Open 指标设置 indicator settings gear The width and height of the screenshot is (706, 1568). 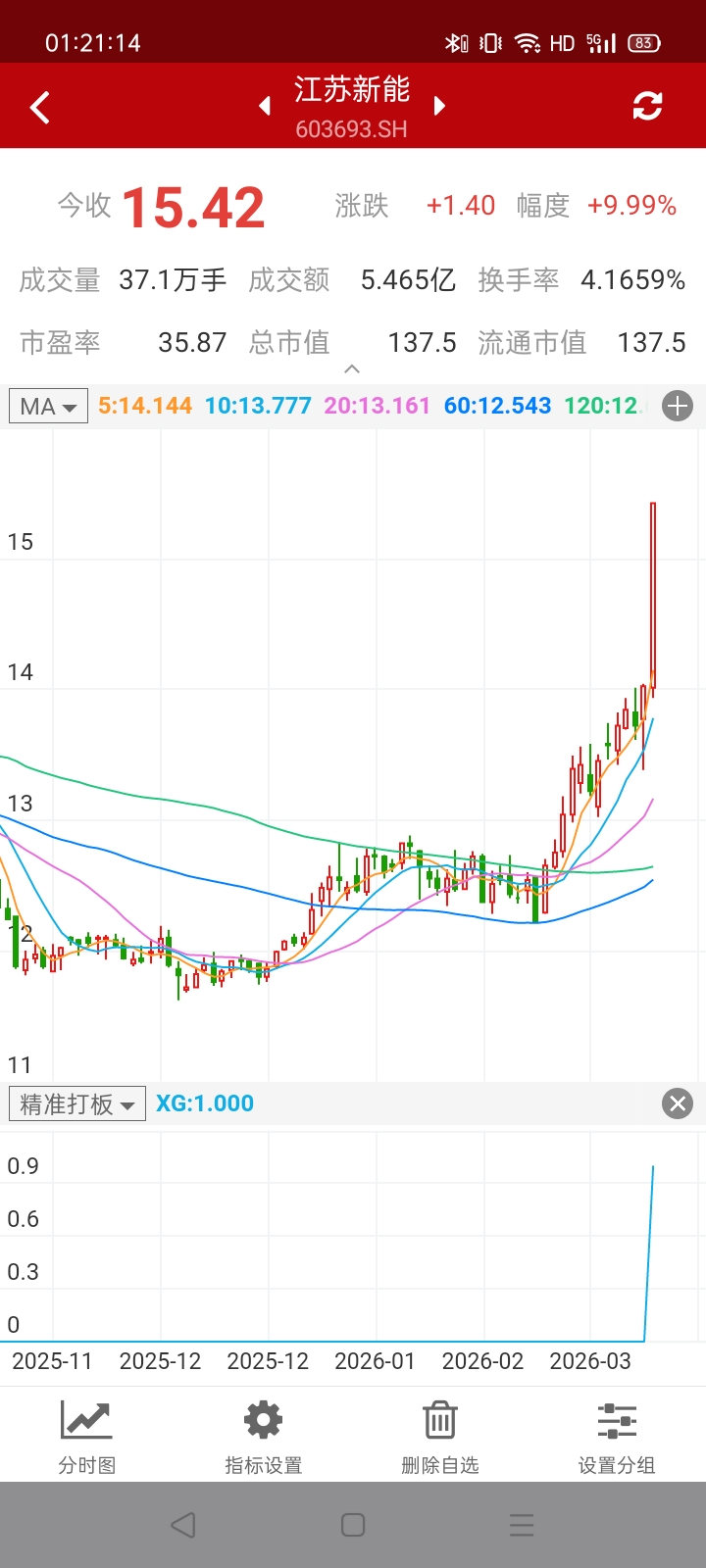[x=263, y=1436]
